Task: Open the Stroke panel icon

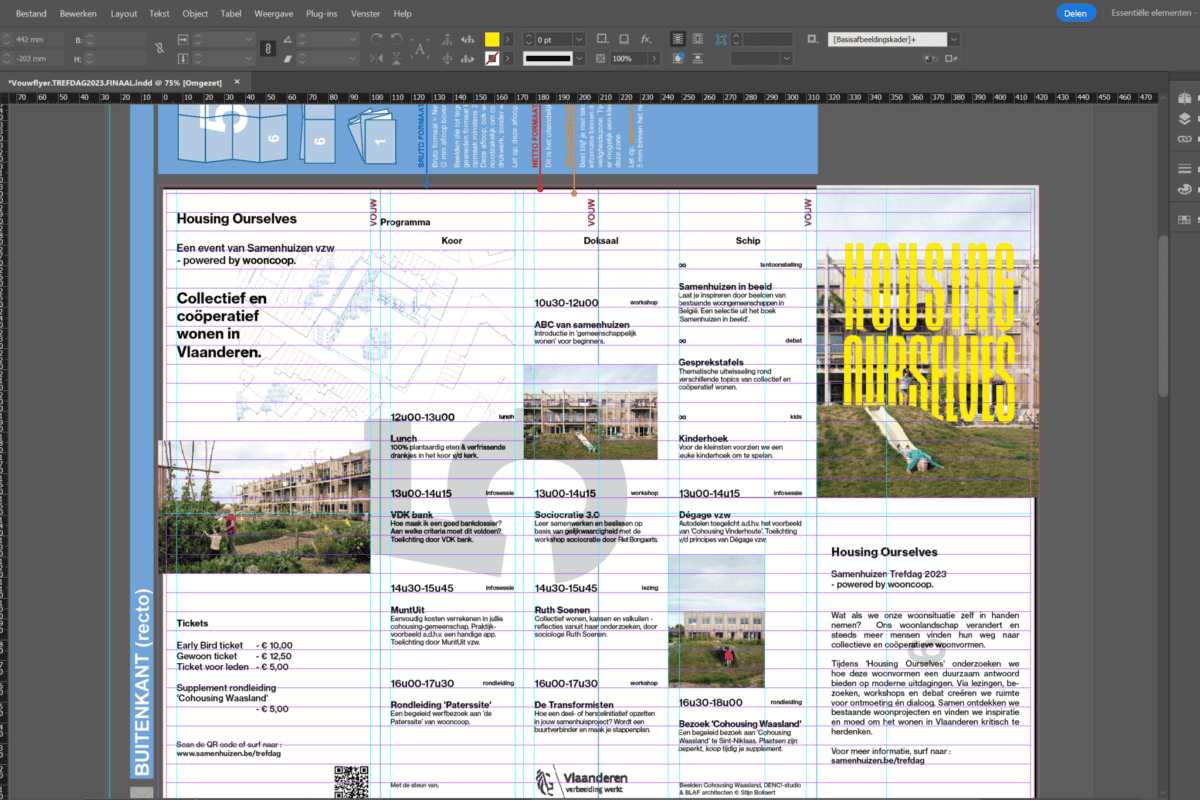Action: click(1185, 168)
